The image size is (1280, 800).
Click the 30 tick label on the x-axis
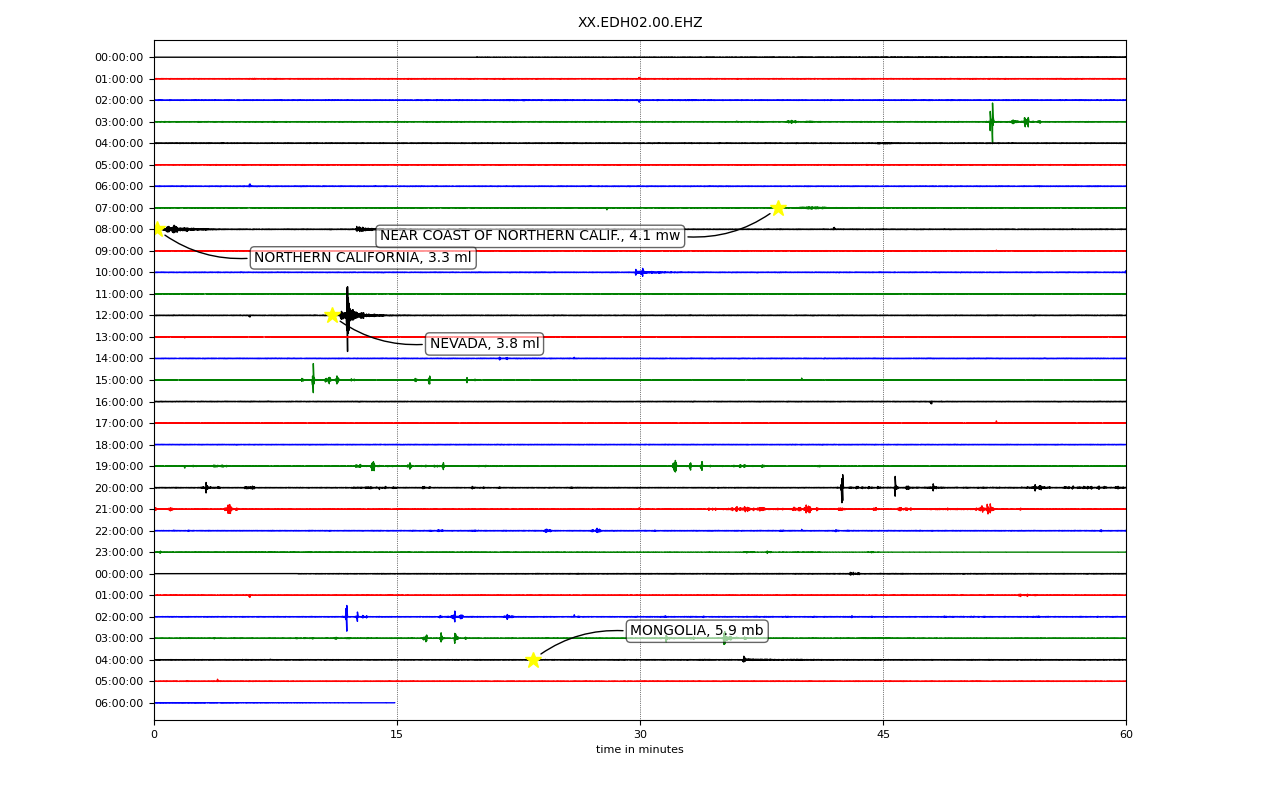pos(640,735)
